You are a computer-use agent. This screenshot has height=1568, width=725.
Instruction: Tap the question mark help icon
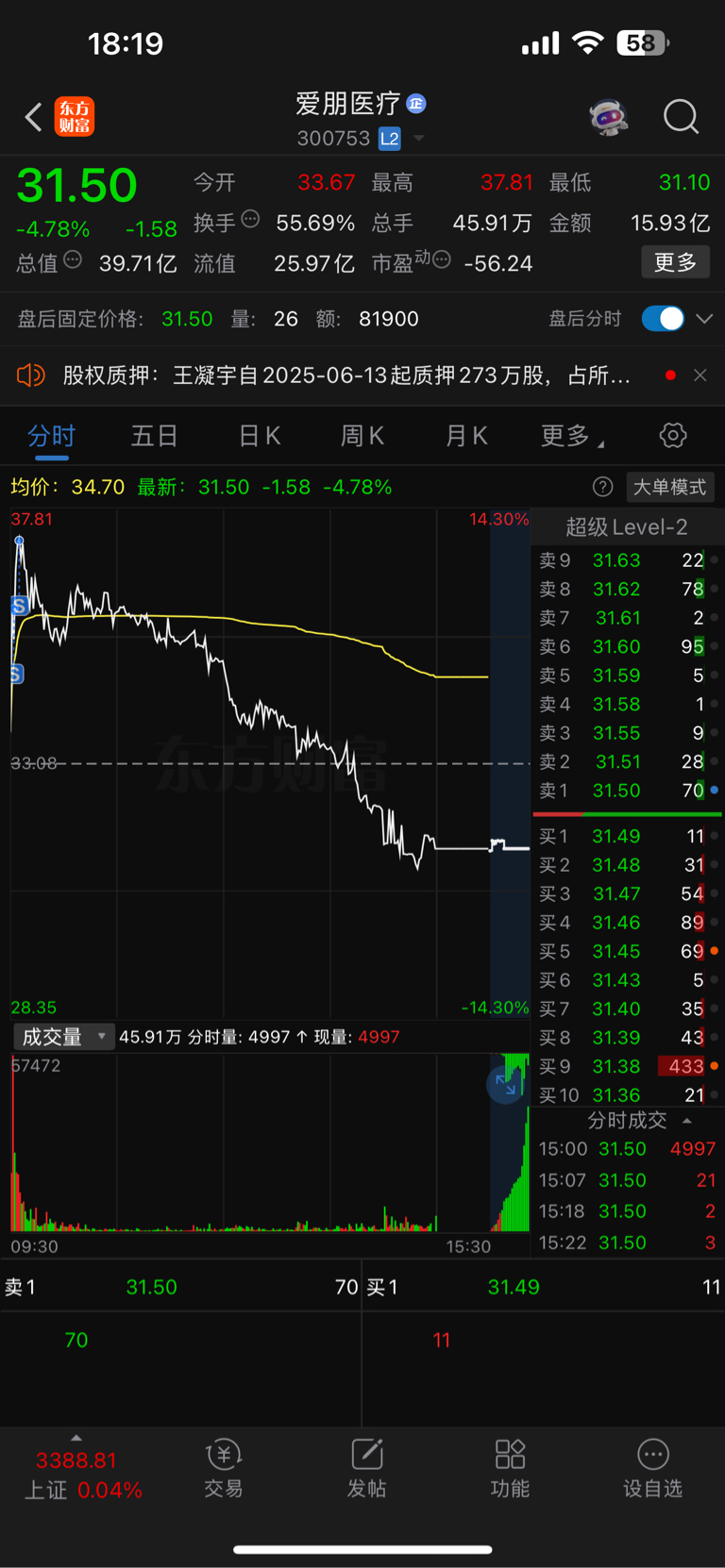(x=602, y=487)
